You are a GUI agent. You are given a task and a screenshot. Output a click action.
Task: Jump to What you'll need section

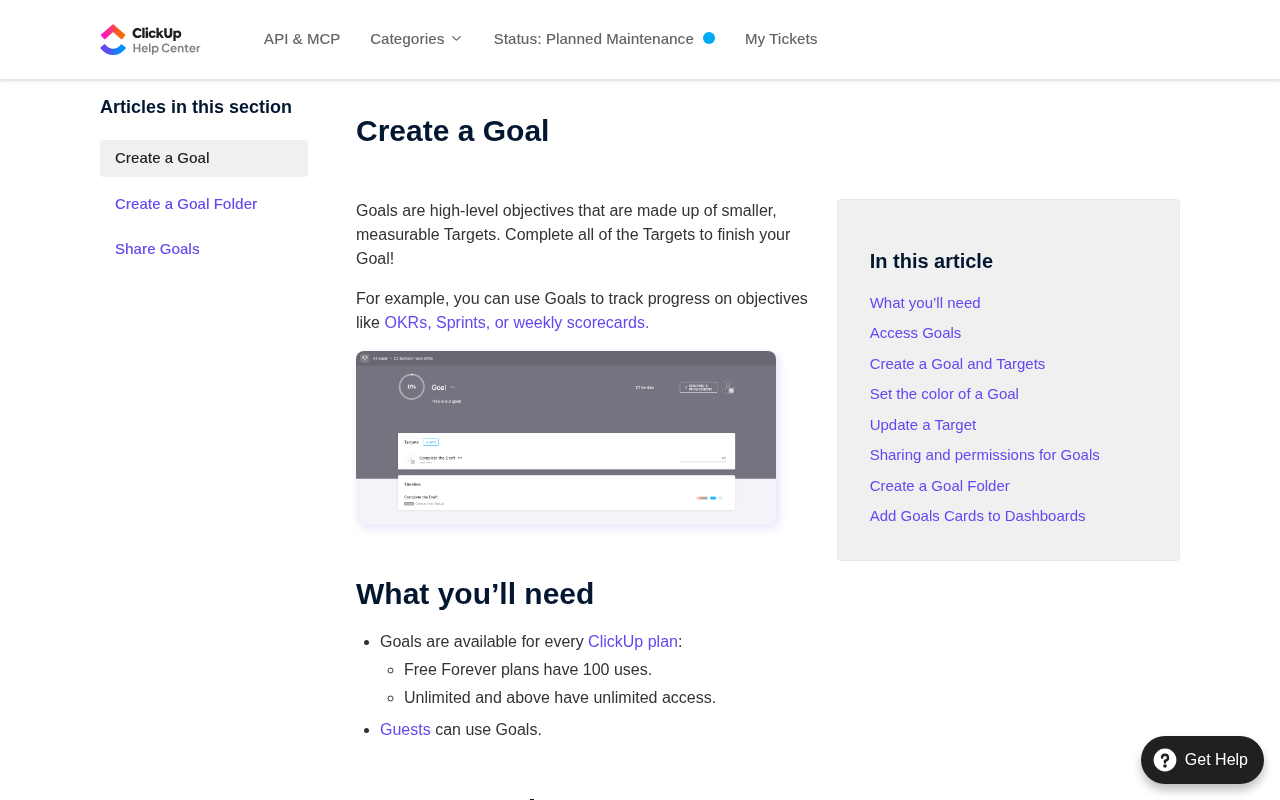pos(925,303)
